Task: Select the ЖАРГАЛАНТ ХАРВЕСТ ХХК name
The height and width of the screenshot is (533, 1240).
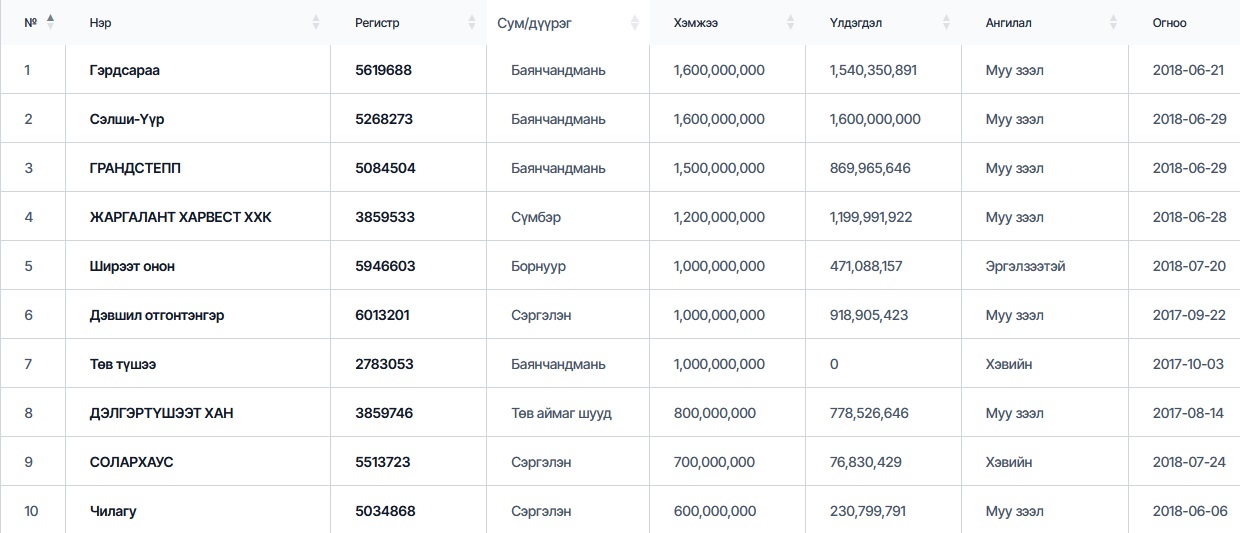Action: tap(180, 217)
